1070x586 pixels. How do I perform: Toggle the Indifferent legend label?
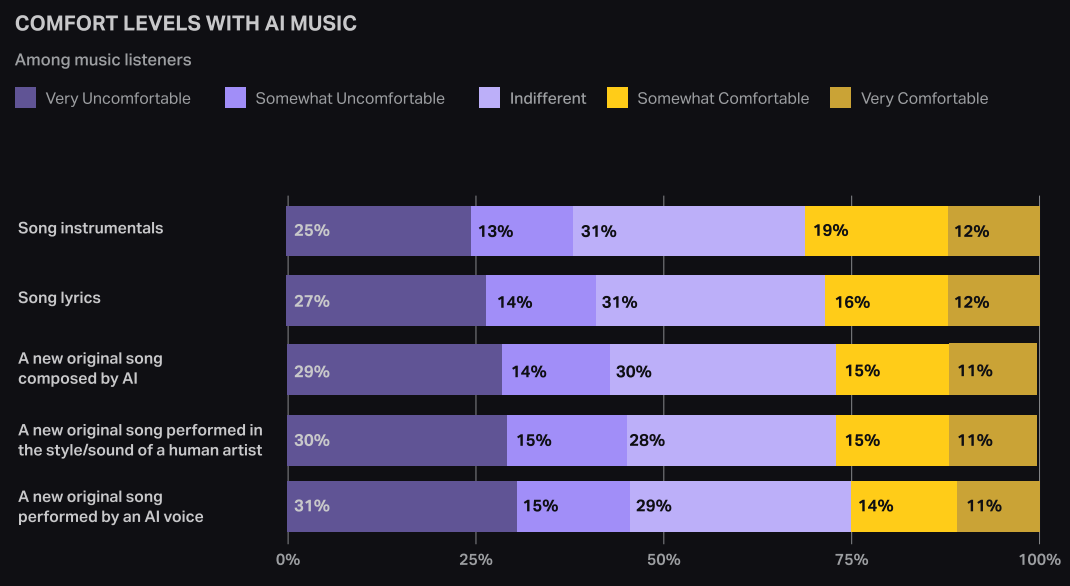[x=548, y=98]
